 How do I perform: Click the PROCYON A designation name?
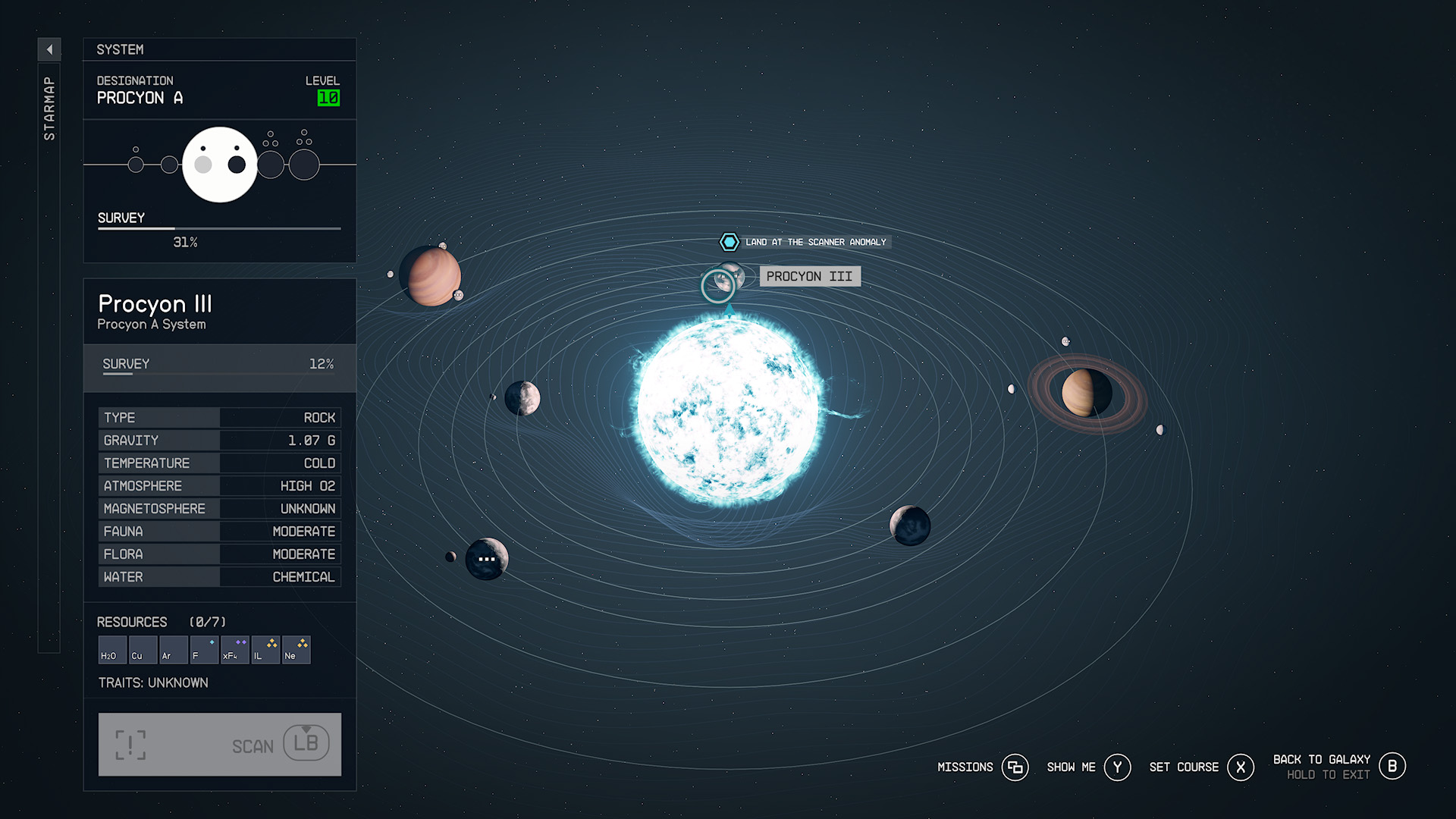click(x=140, y=98)
